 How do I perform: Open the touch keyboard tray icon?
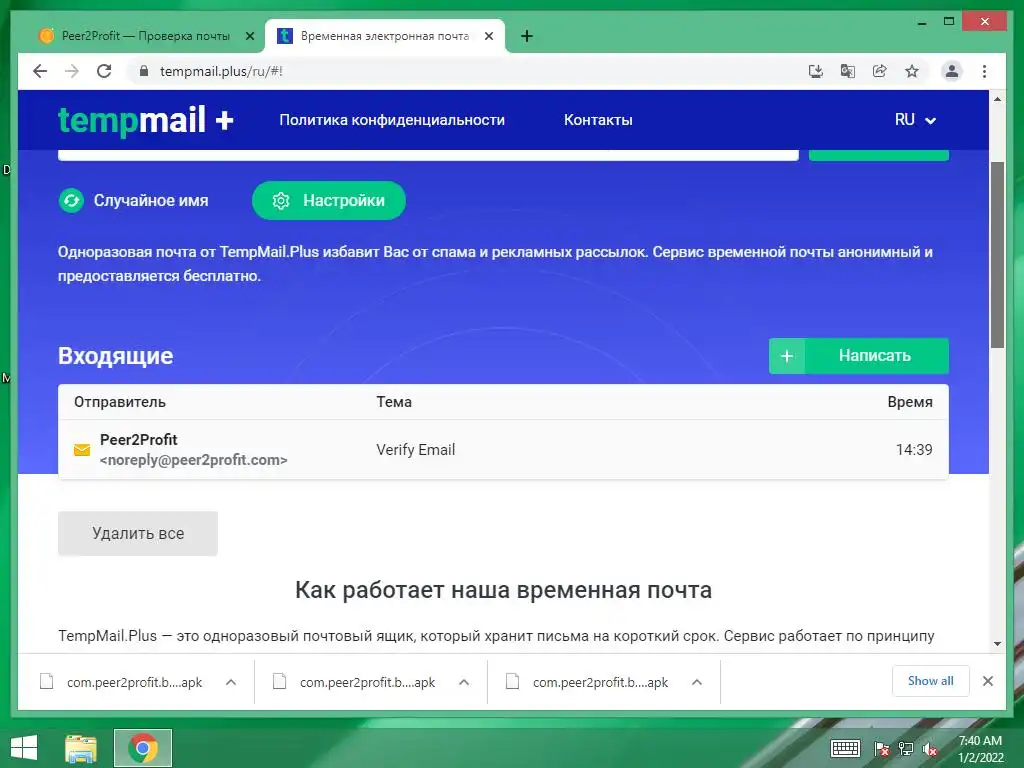(x=845, y=748)
